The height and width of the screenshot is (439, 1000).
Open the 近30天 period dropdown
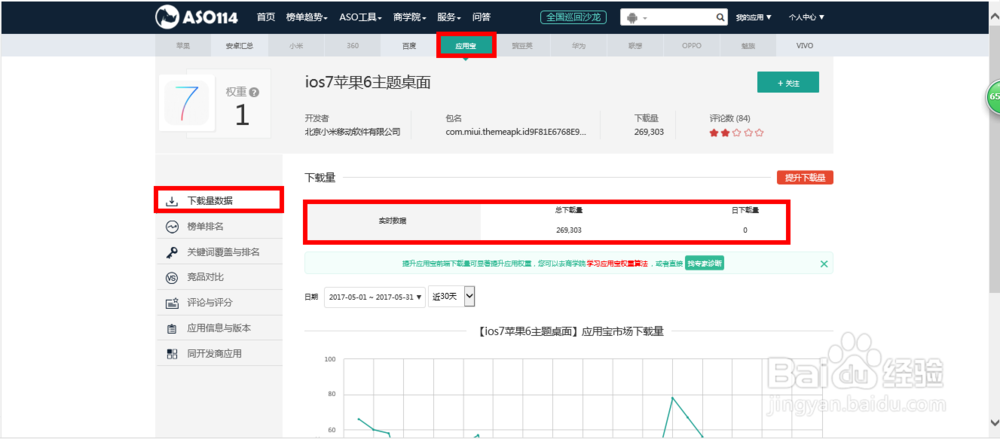tap(452, 297)
